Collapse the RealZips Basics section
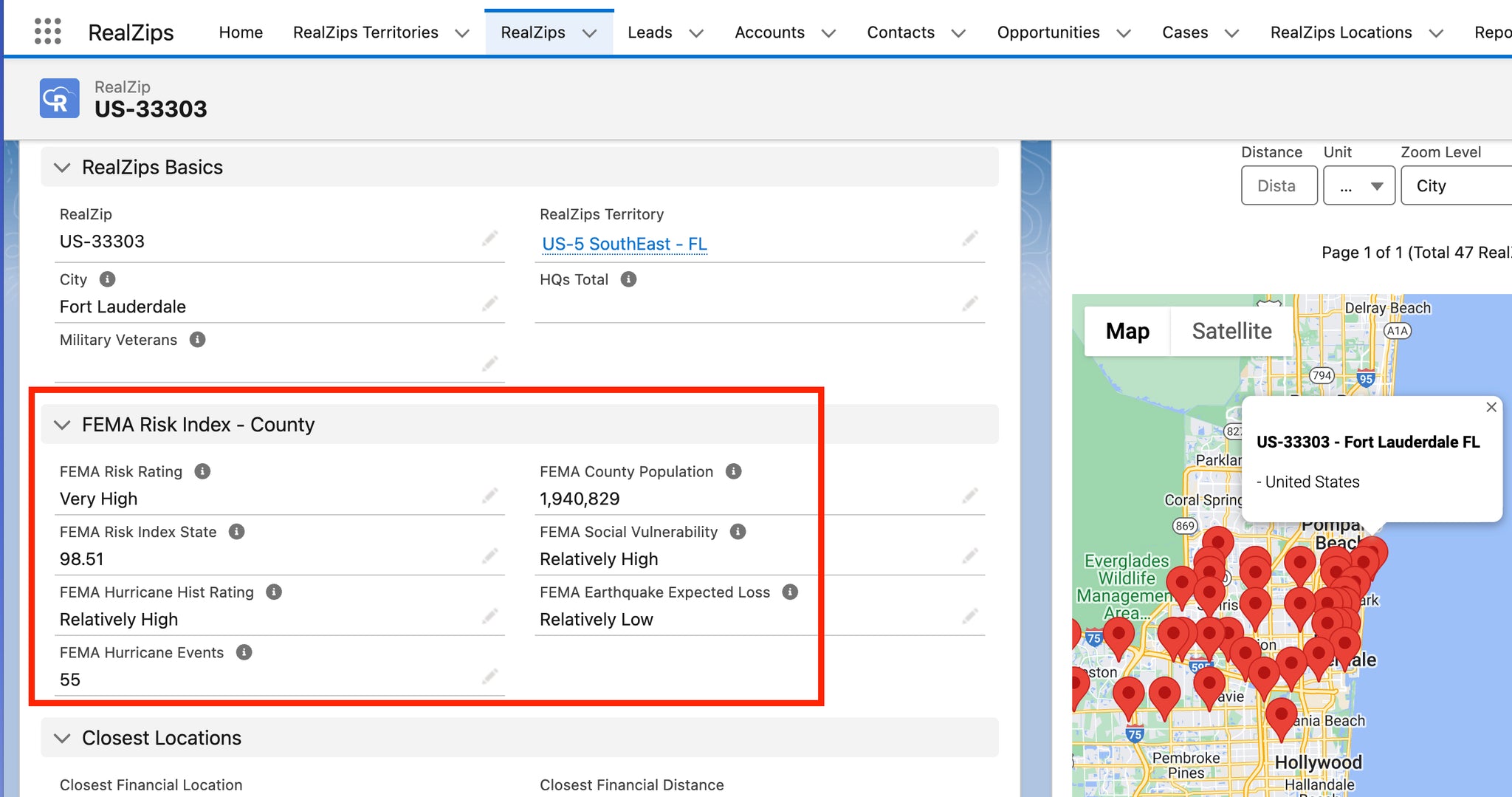 point(62,168)
